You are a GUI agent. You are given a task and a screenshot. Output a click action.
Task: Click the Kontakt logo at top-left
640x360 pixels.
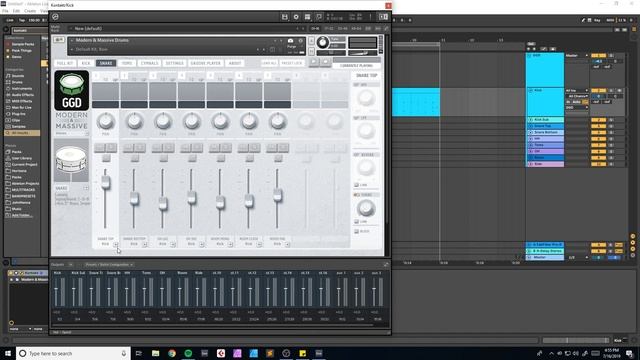(55, 17)
